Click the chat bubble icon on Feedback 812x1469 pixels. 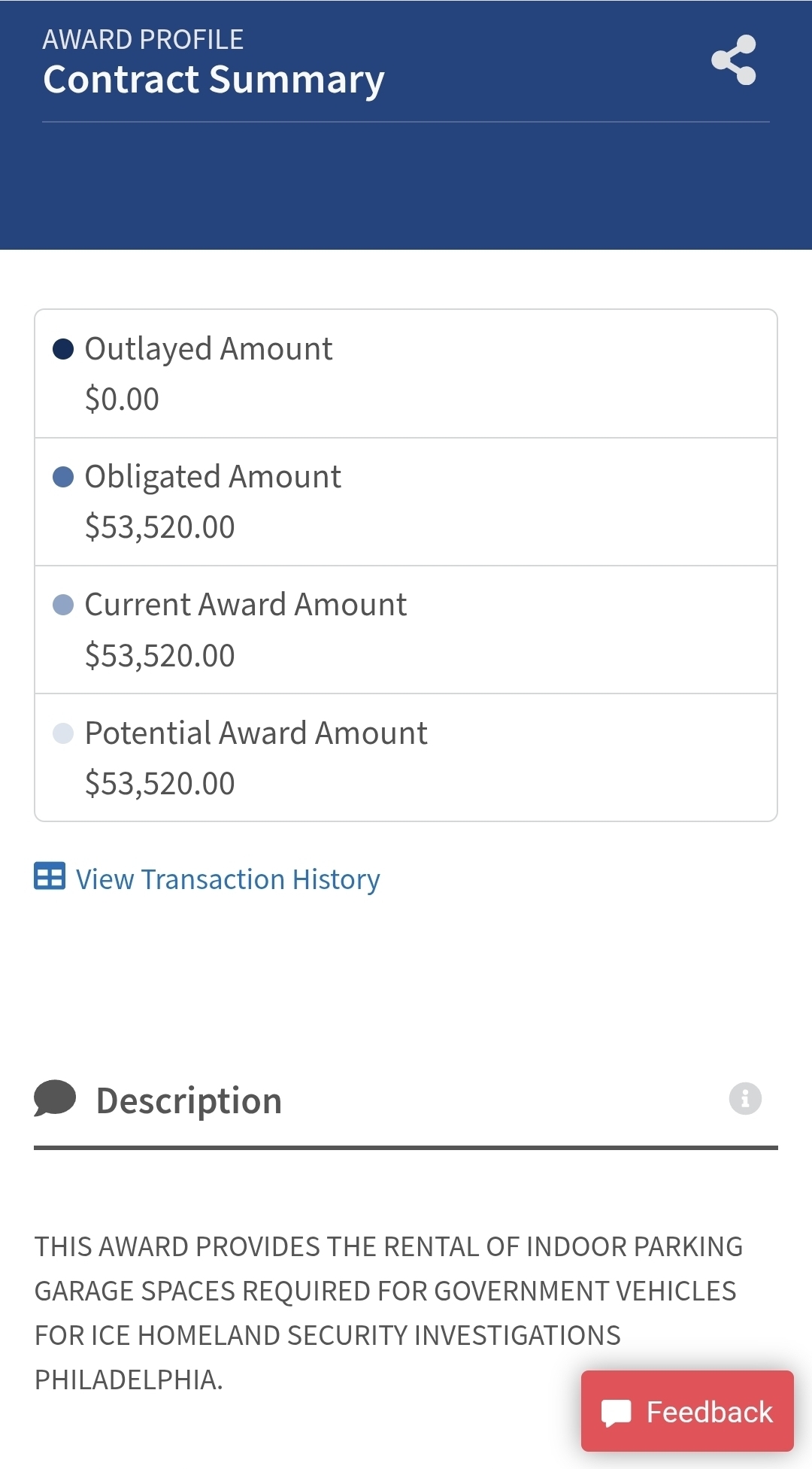click(x=617, y=1413)
